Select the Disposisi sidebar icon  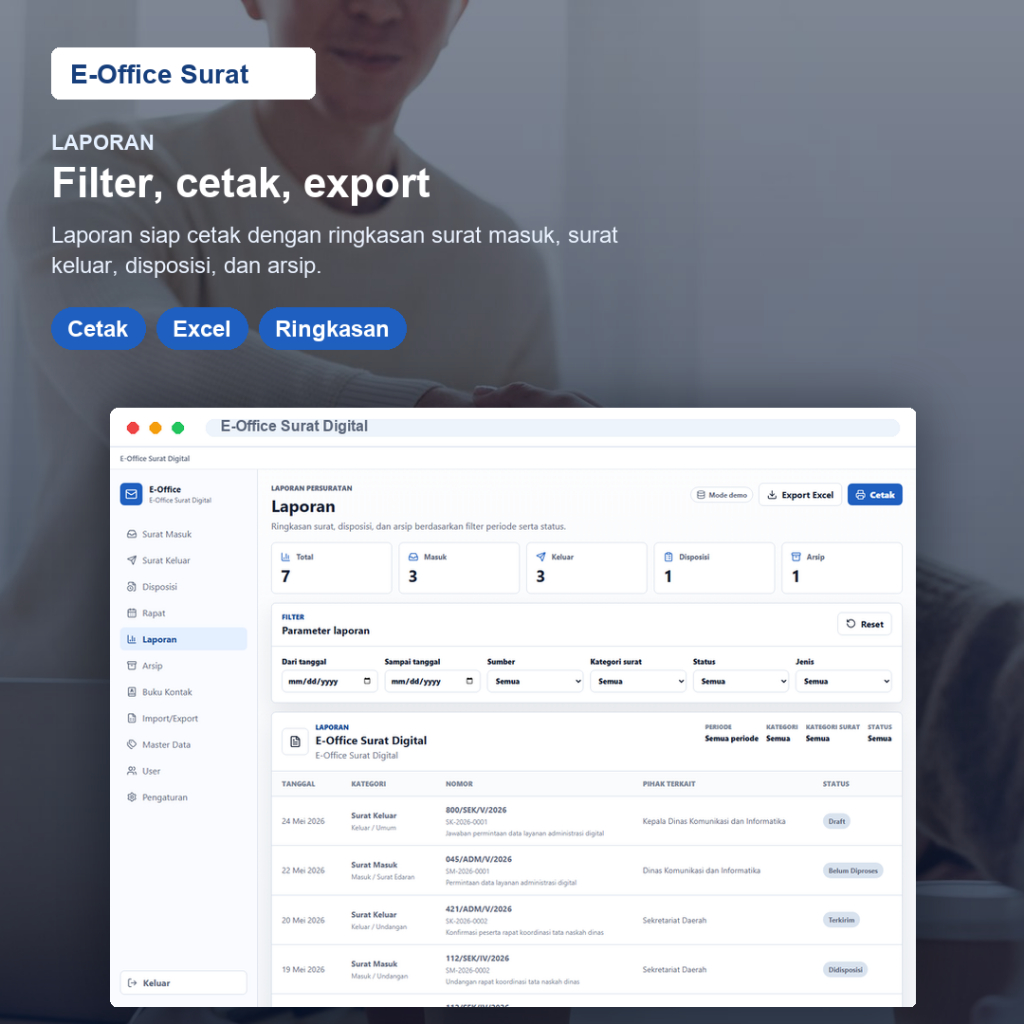pyautogui.click(x=131, y=586)
